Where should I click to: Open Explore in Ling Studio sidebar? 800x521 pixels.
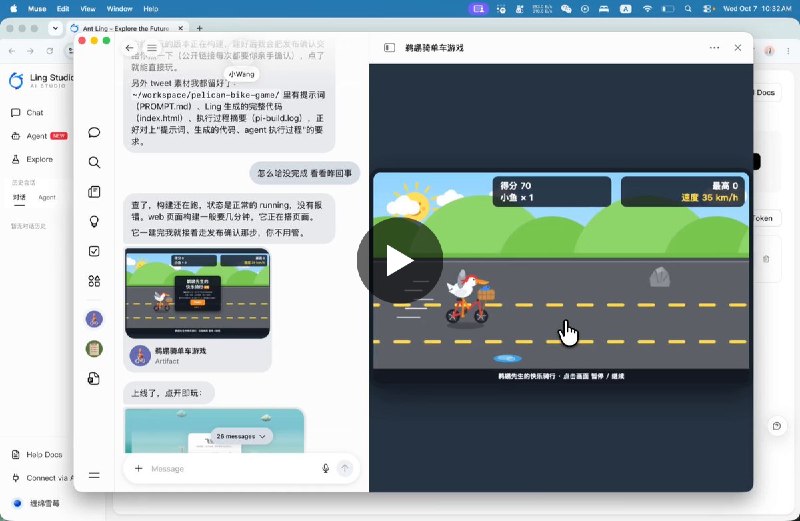(32, 160)
